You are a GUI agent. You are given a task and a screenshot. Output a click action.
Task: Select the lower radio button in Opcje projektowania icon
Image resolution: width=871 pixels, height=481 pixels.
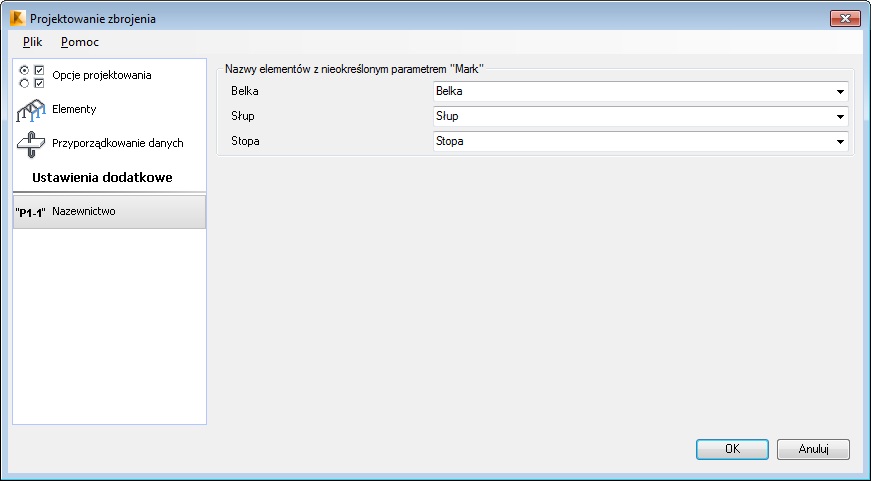pyautogui.click(x=24, y=83)
